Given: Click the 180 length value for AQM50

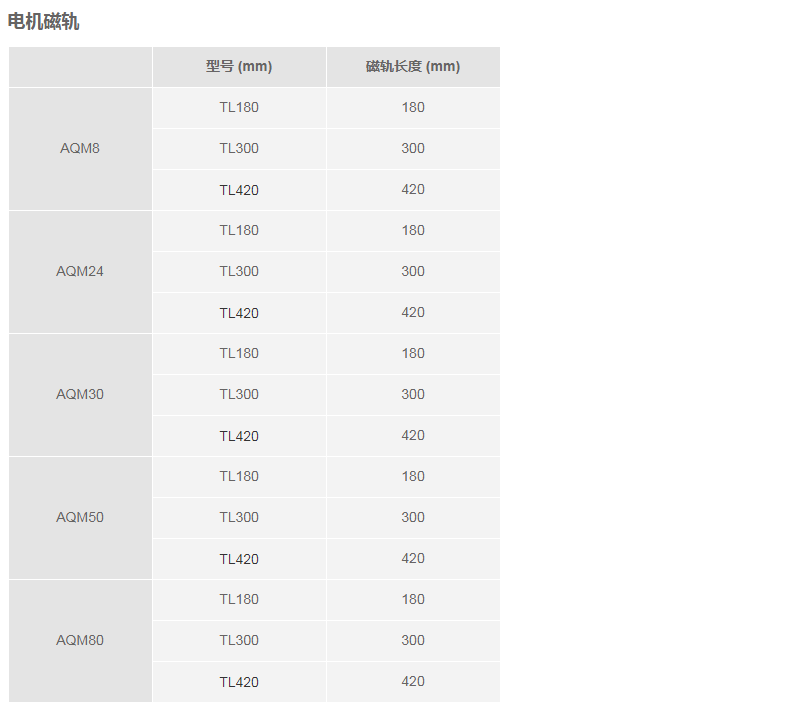Looking at the screenshot, I should click(x=413, y=477).
